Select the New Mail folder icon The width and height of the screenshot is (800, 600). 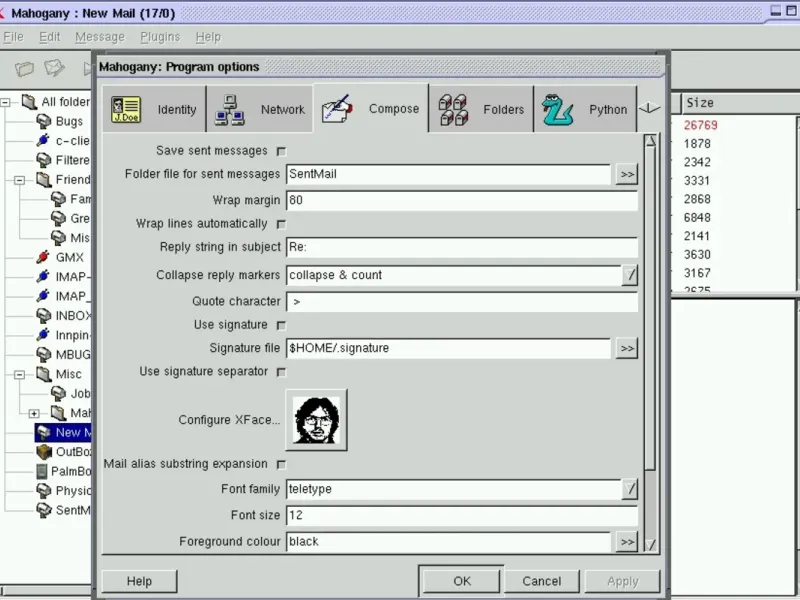tap(44, 433)
